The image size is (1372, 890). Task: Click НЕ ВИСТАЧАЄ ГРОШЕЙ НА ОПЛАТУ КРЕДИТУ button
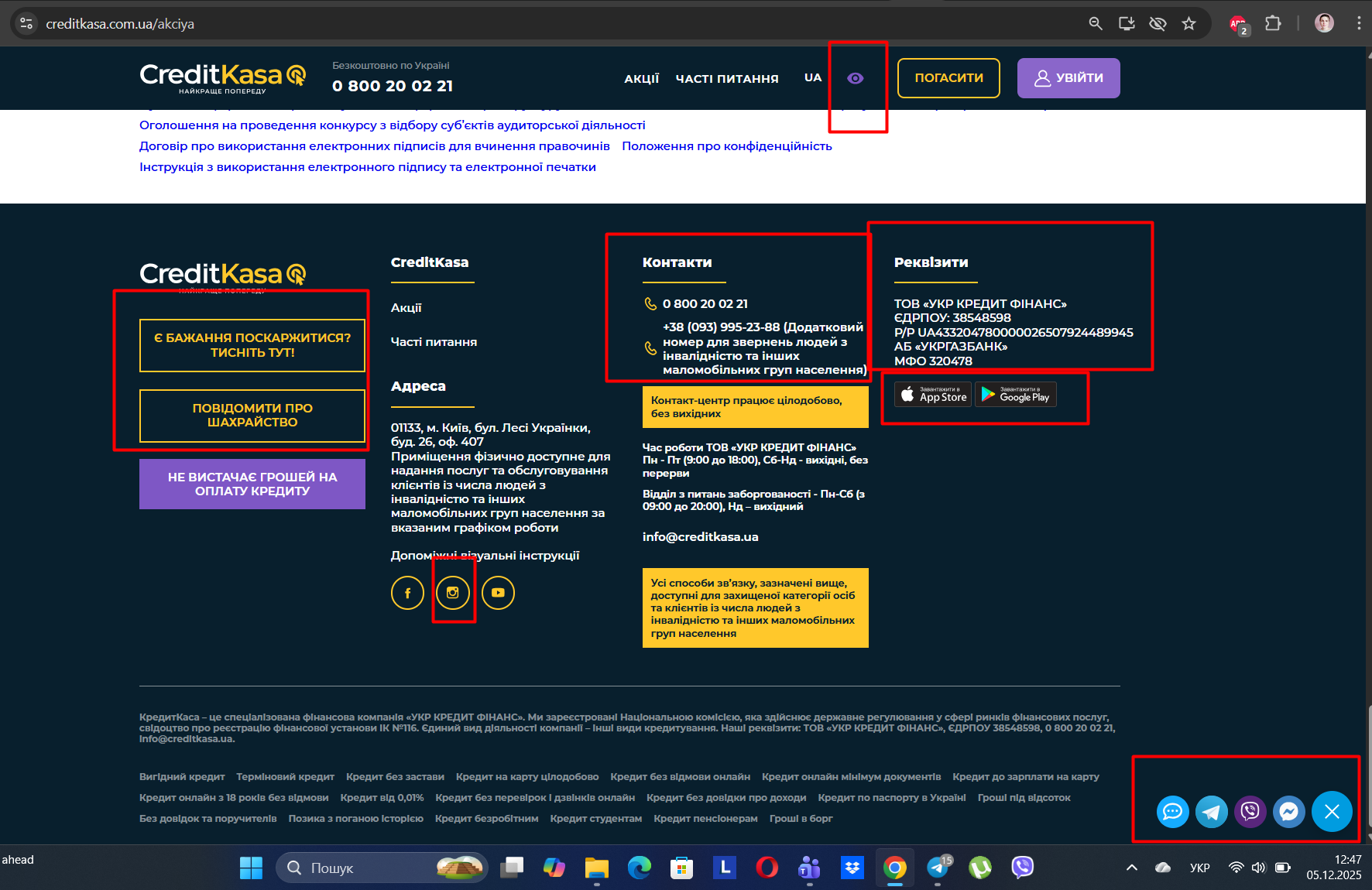click(252, 484)
